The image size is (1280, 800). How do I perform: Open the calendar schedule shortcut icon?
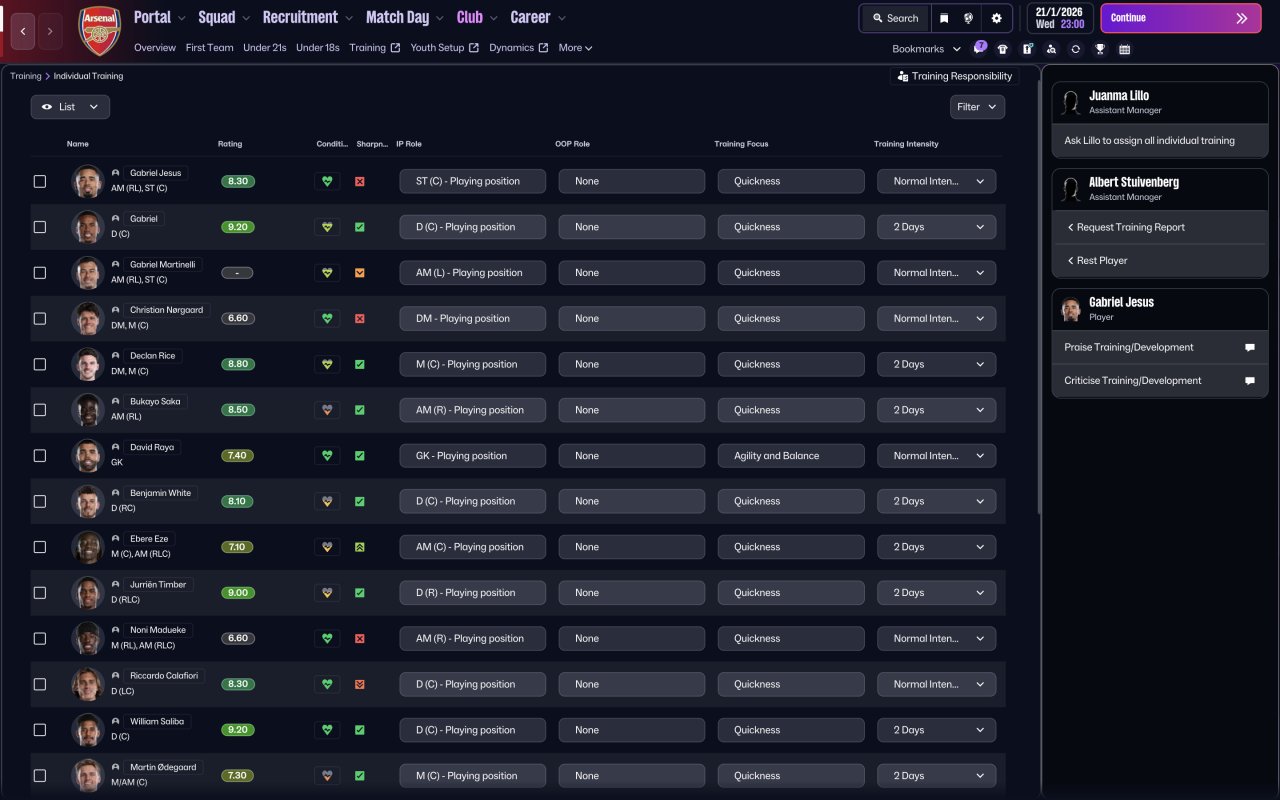[1124, 49]
